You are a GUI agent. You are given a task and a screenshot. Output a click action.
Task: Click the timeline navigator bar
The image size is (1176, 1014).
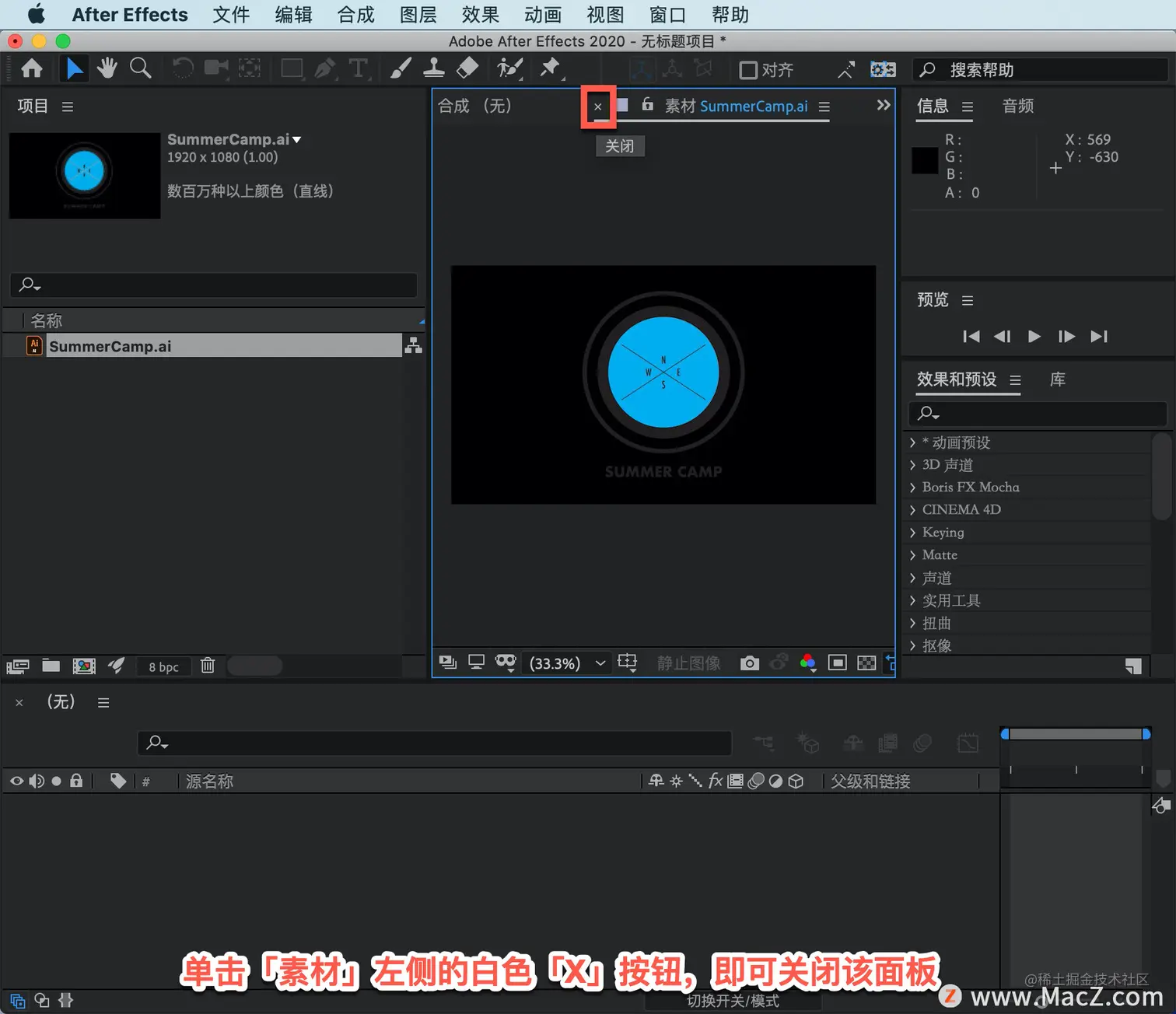tap(1076, 734)
